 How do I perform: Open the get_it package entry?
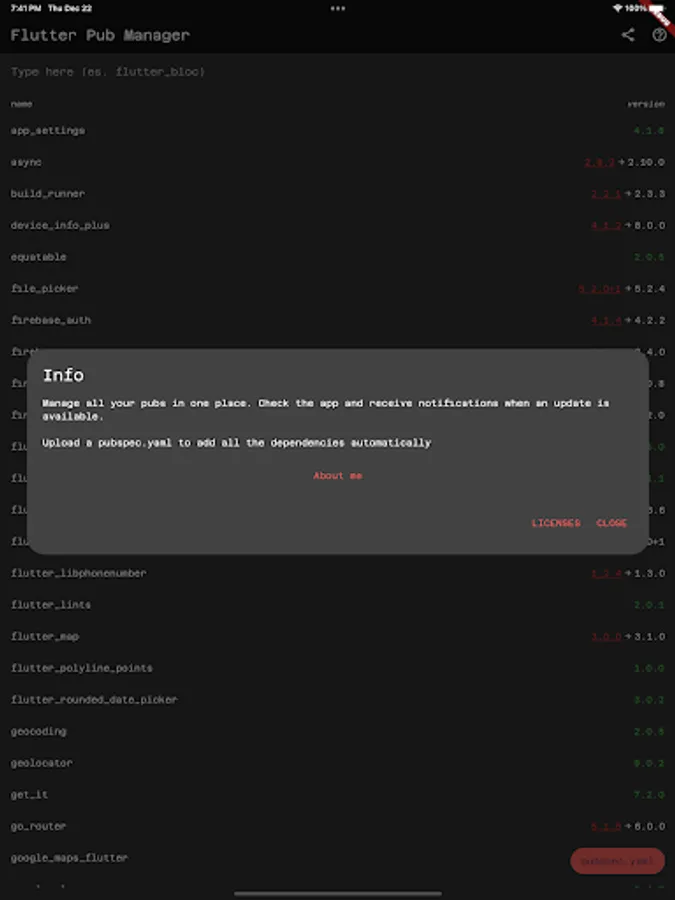(338, 794)
